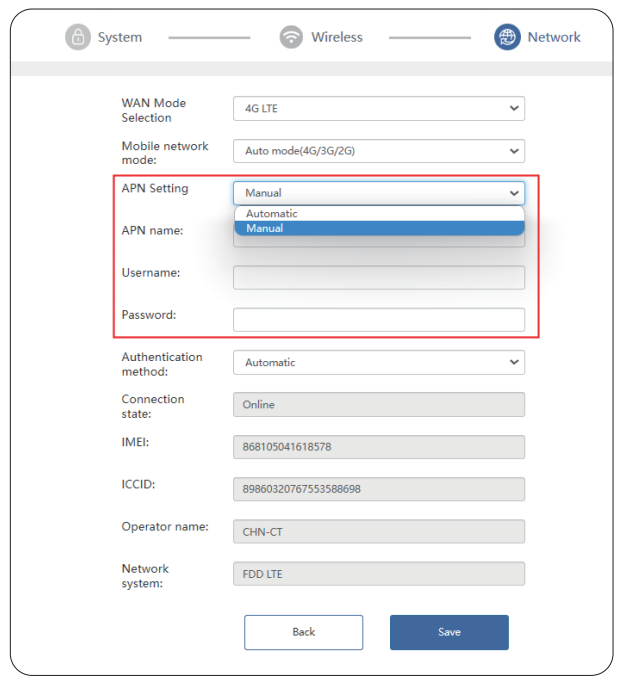The image size is (629, 688).
Task: Switch to the Wireless step label
Action: pos(336,38)
